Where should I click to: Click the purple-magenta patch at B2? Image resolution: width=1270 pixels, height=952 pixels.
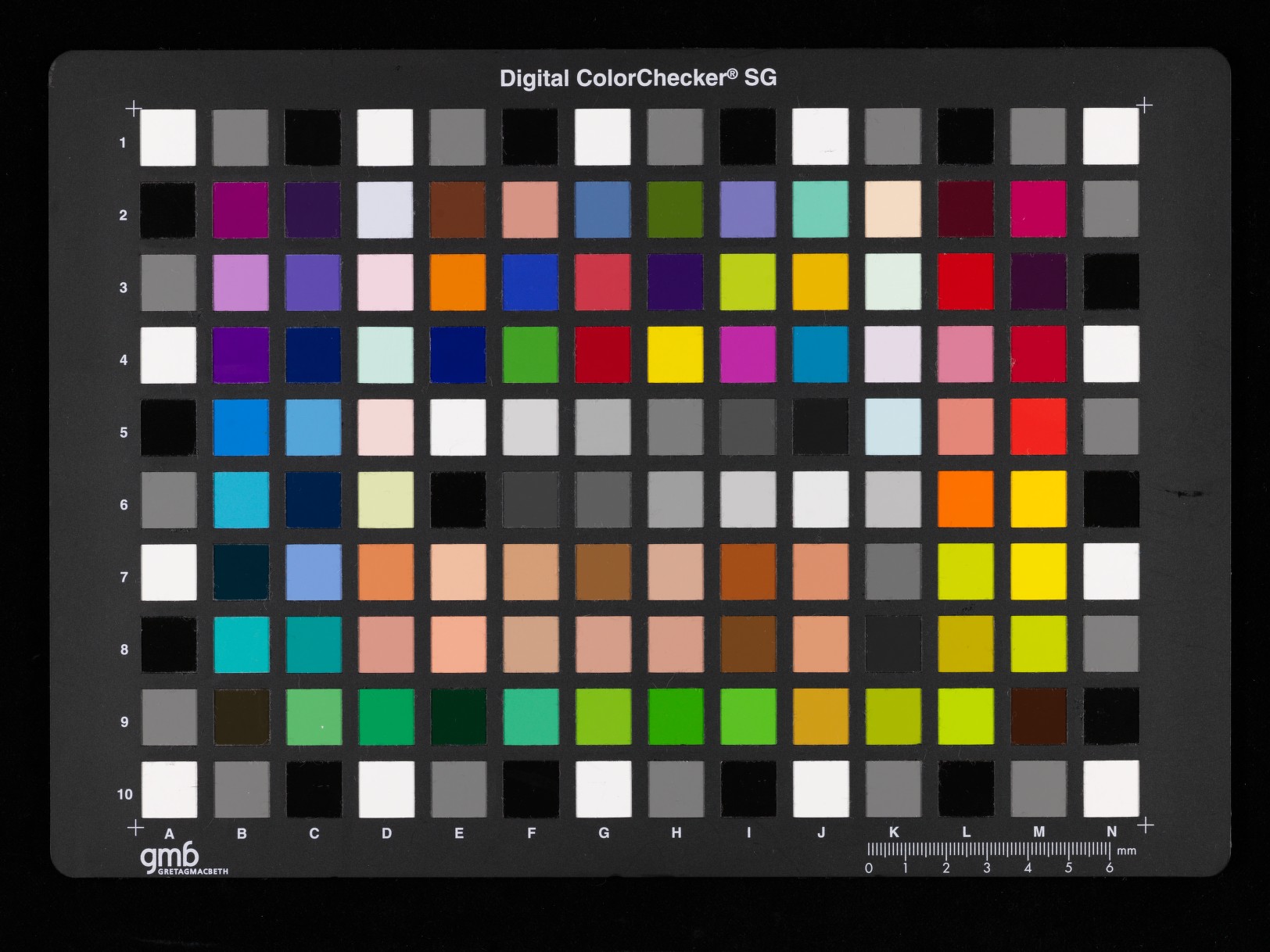click(240, 210)
